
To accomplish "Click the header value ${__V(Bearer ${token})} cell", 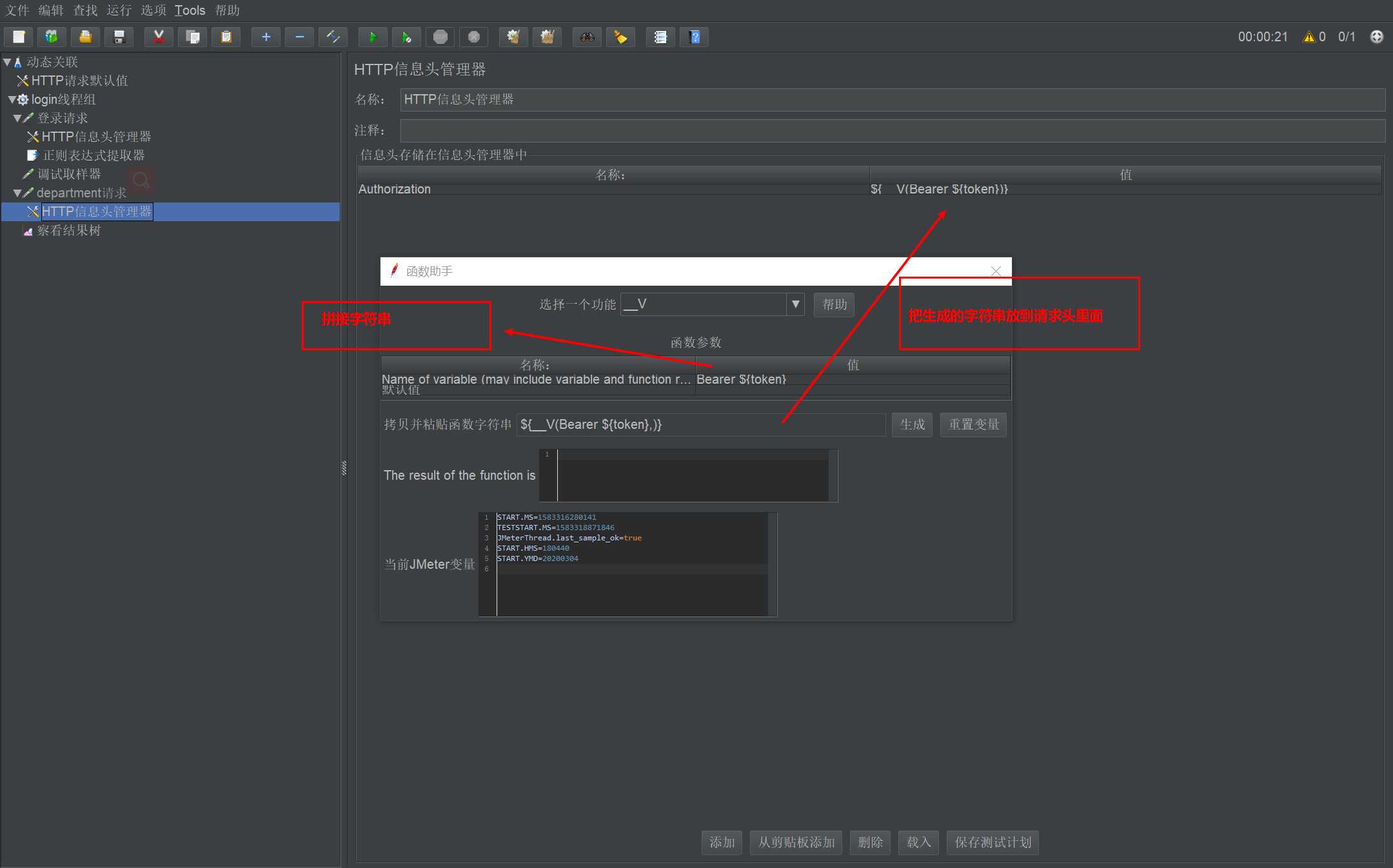I will (1125, 189).
